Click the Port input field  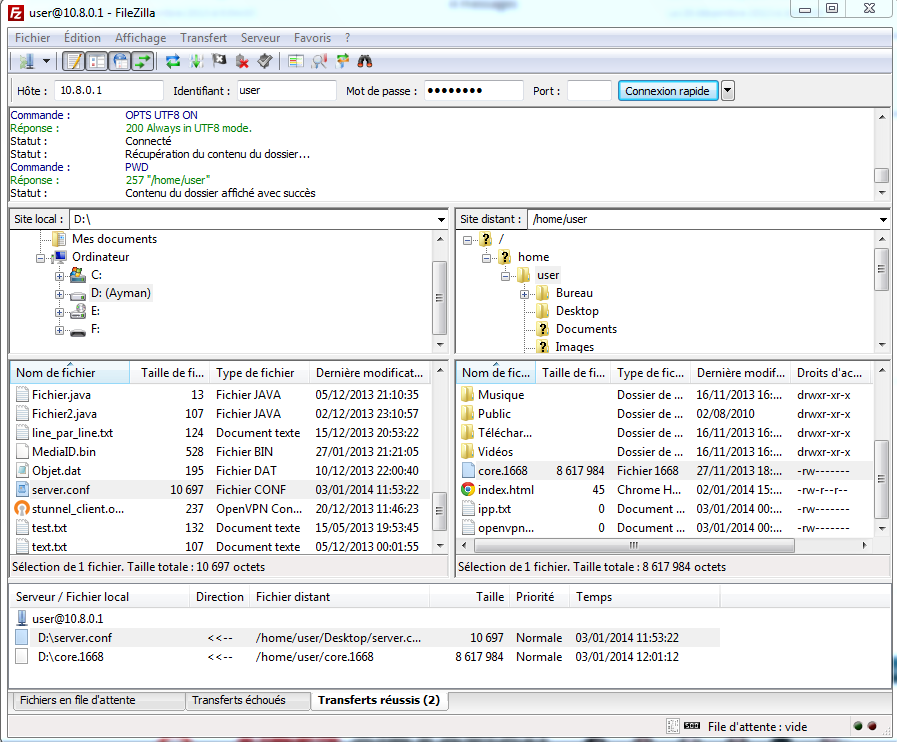pos(588,91)
